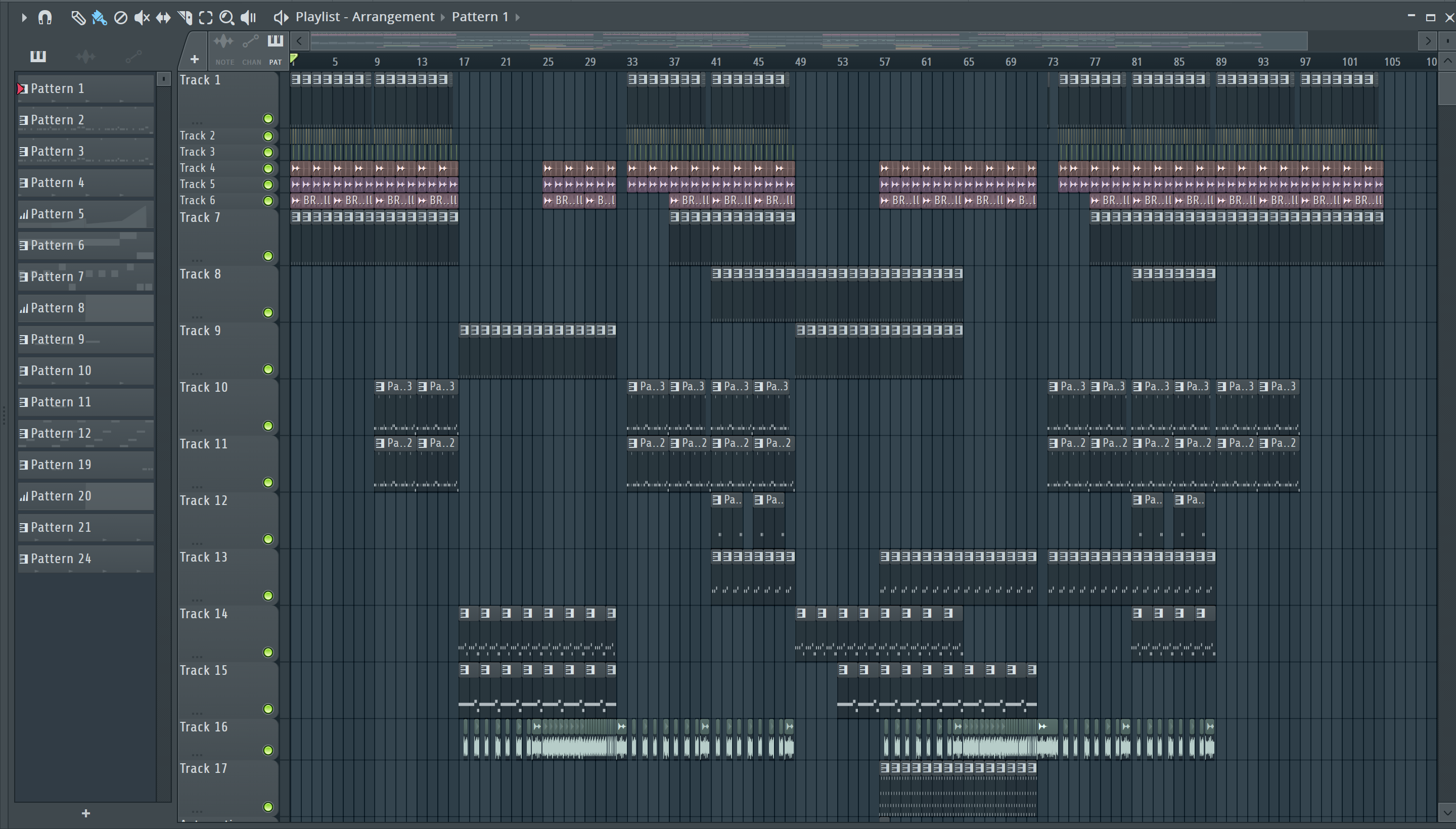Click the speaker preview icon beside Playlist title
Image resolution: width=1456 pixels, height=829 pixels.
pyautogui.click(x=280, y=17)
